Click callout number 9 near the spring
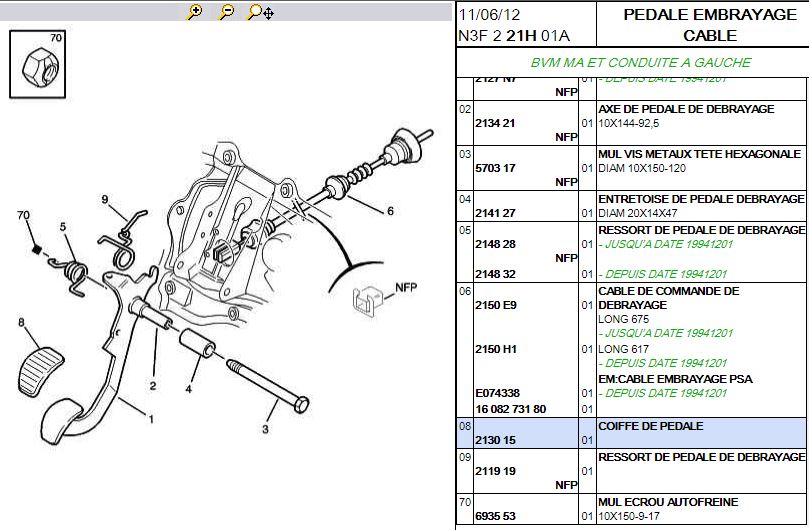This screenshot has width=809, height=530. click(x=105, y=200)
